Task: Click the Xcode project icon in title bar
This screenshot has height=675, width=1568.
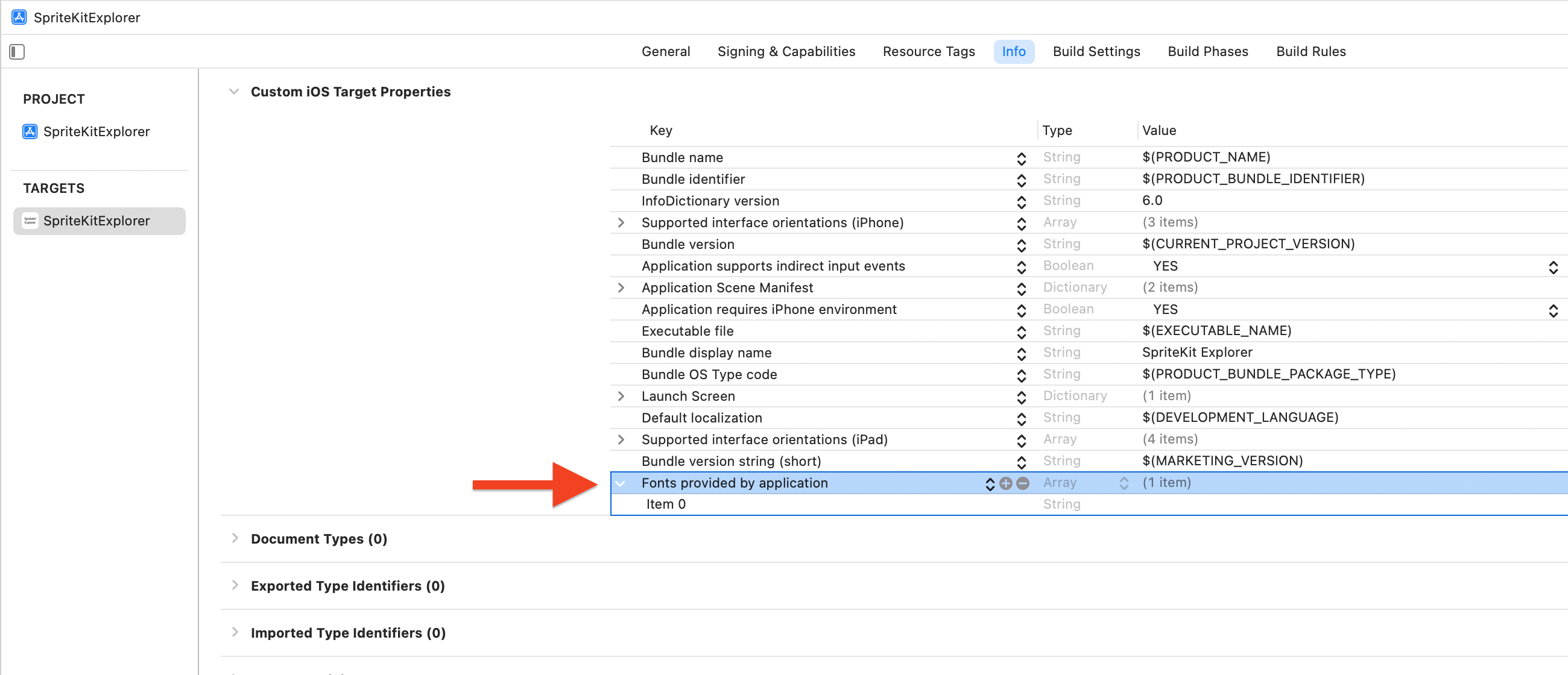Action: point(19,17)
